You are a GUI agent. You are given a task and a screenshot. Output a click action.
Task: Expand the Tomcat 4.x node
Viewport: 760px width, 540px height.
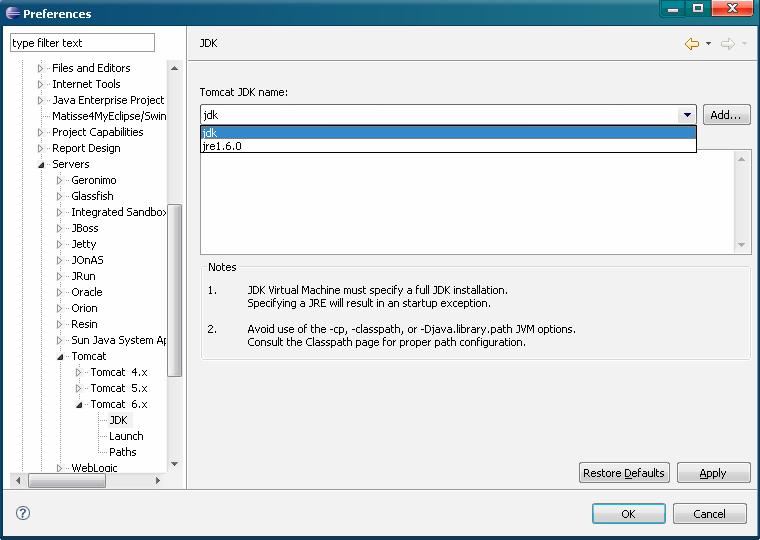[x=79, y=372]
